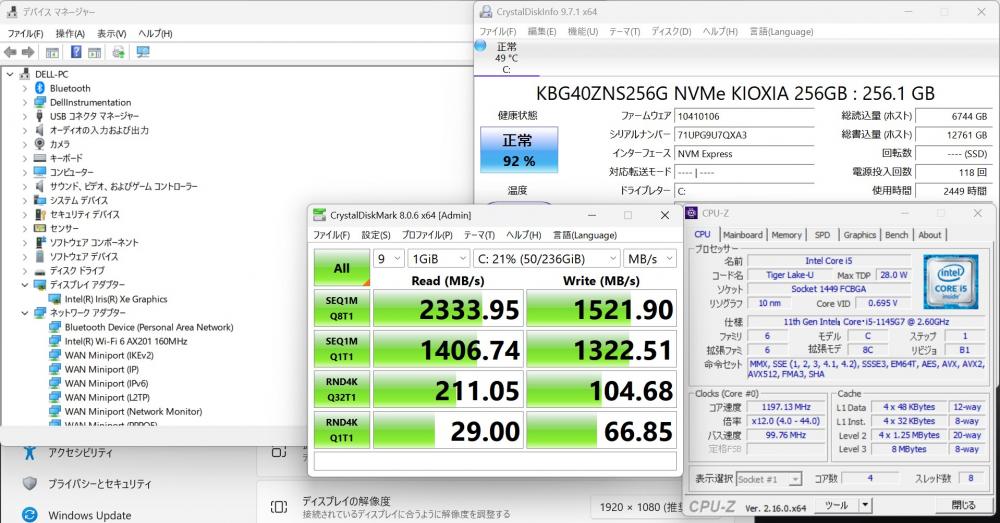Select the Bluetooth device category icon

pyautogui.click(x=39, y=88)
